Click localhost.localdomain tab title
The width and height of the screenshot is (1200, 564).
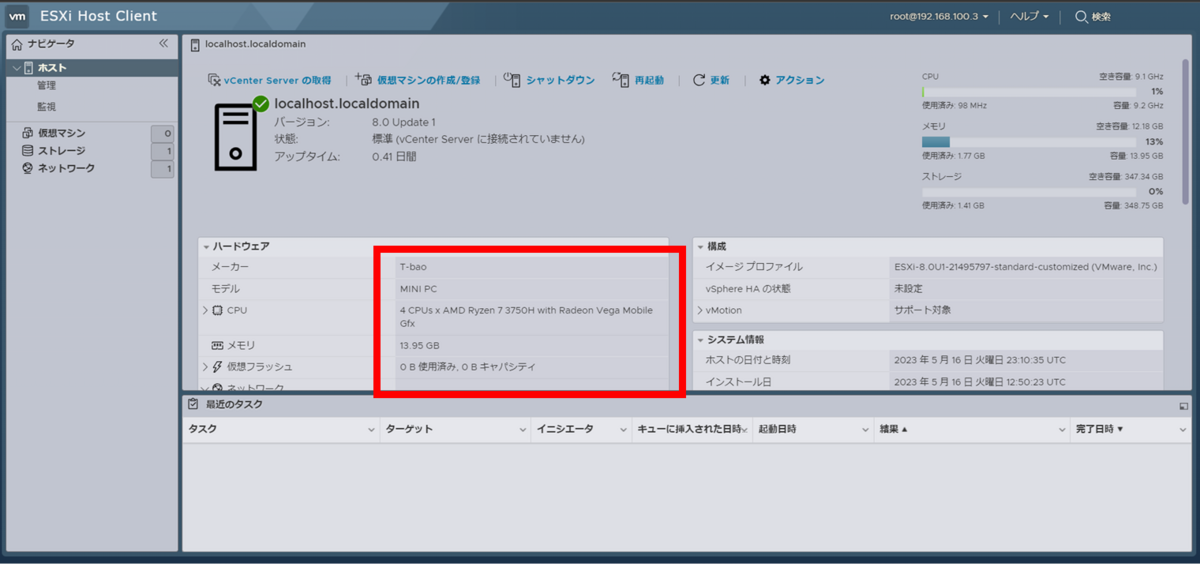click(x=255, y=44)
